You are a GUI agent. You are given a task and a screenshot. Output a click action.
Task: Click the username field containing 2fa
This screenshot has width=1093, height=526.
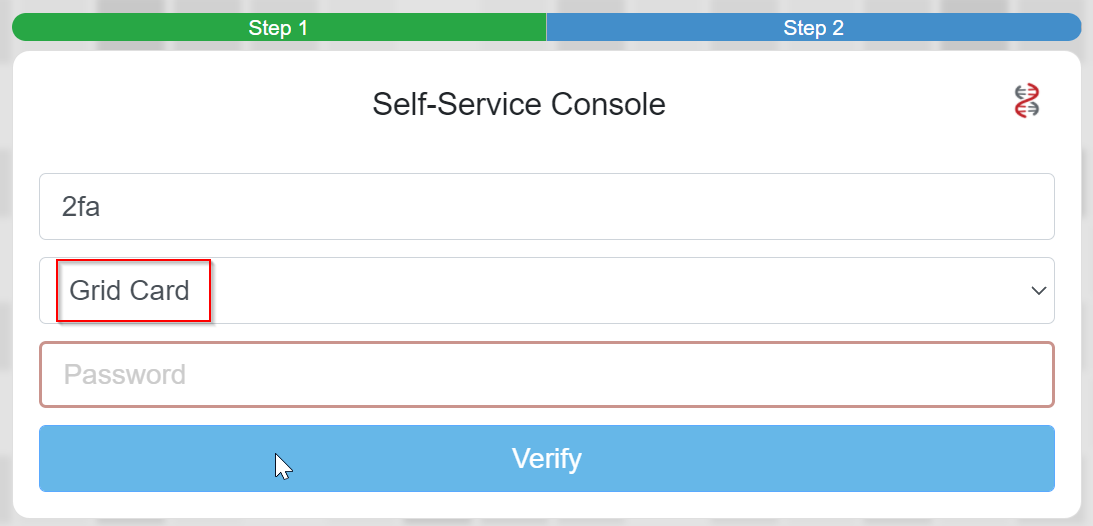coord(546,207)
